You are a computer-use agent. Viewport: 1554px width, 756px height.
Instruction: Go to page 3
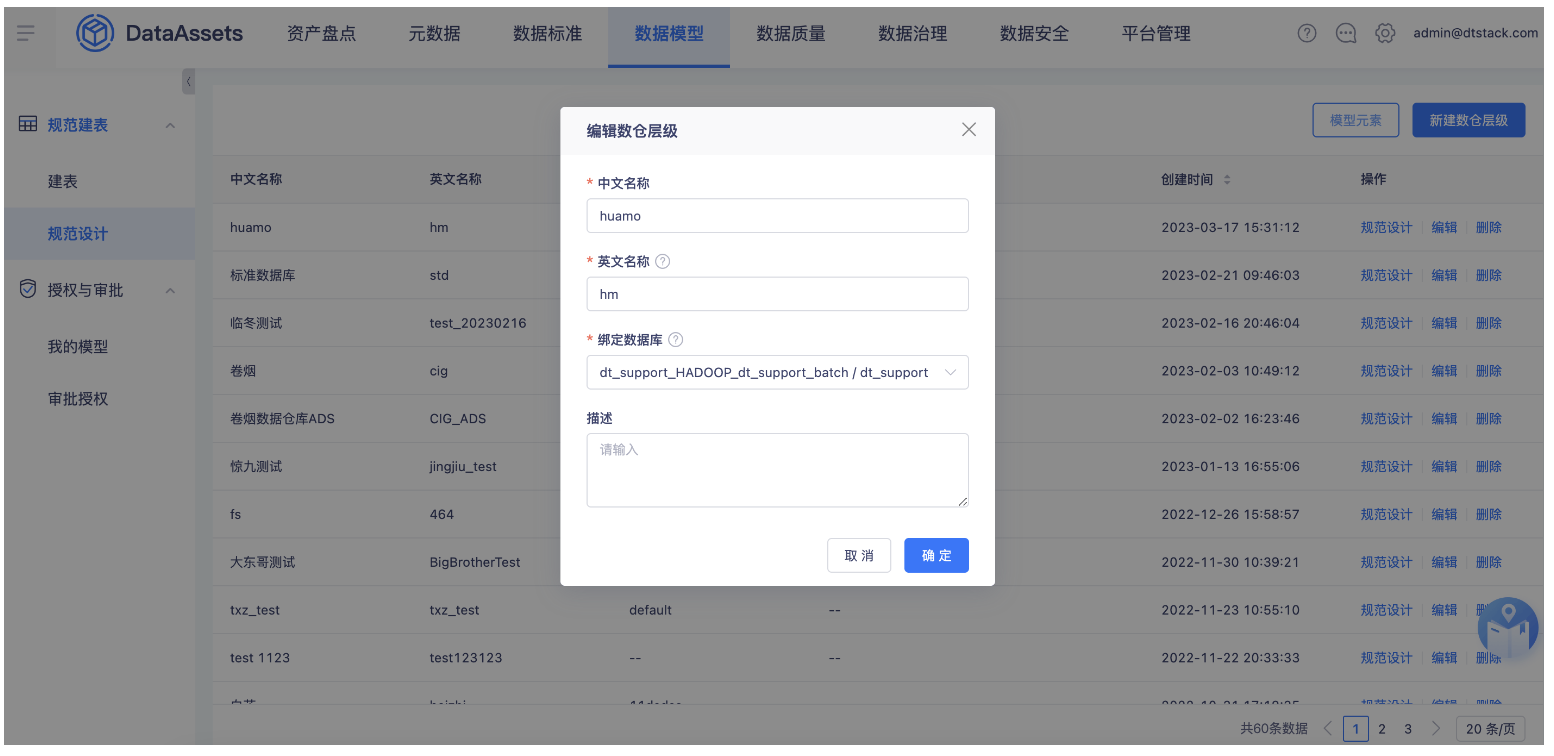click(1408, 729)
